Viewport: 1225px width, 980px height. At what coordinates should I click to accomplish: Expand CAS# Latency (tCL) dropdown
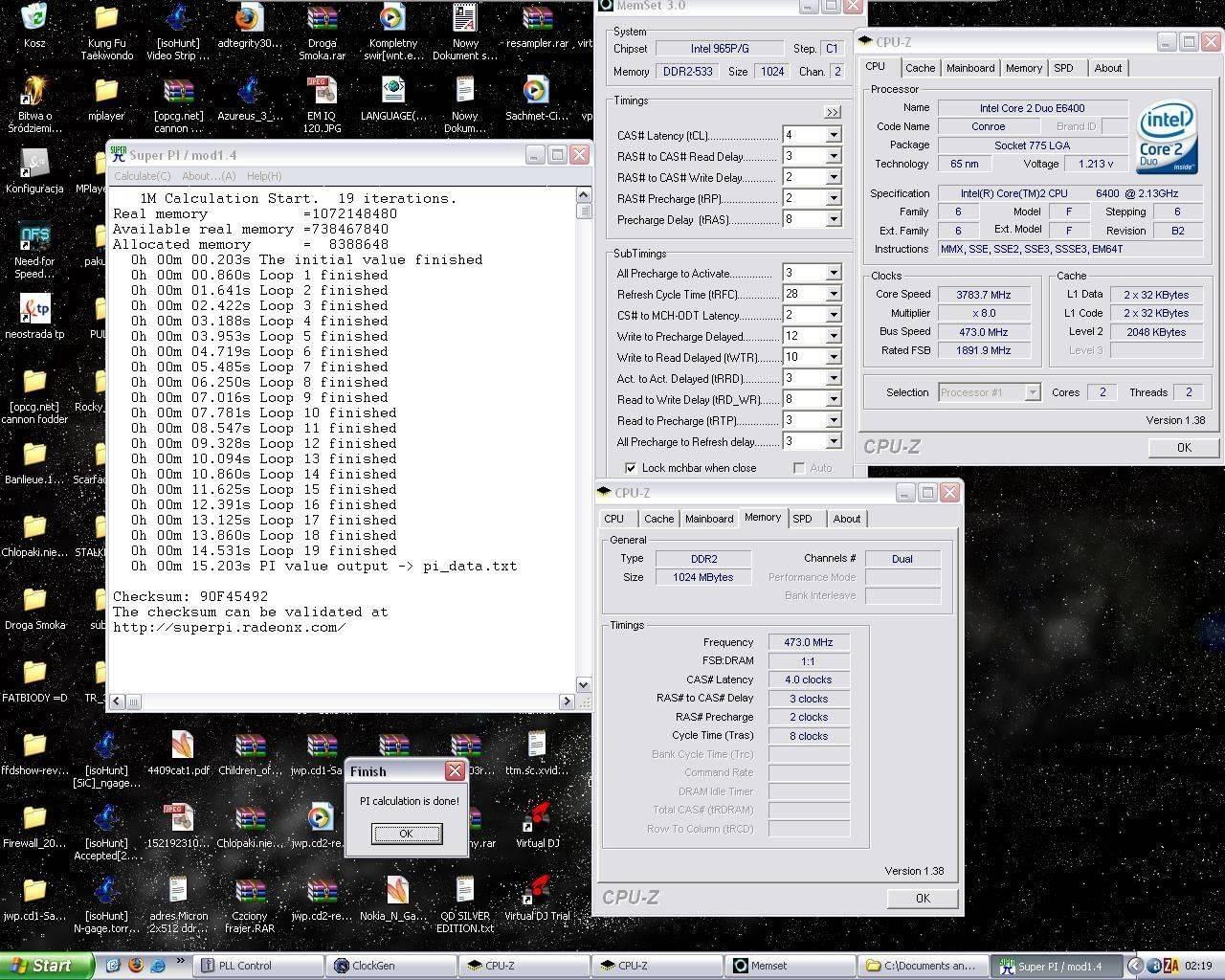[x=833, y=135]
